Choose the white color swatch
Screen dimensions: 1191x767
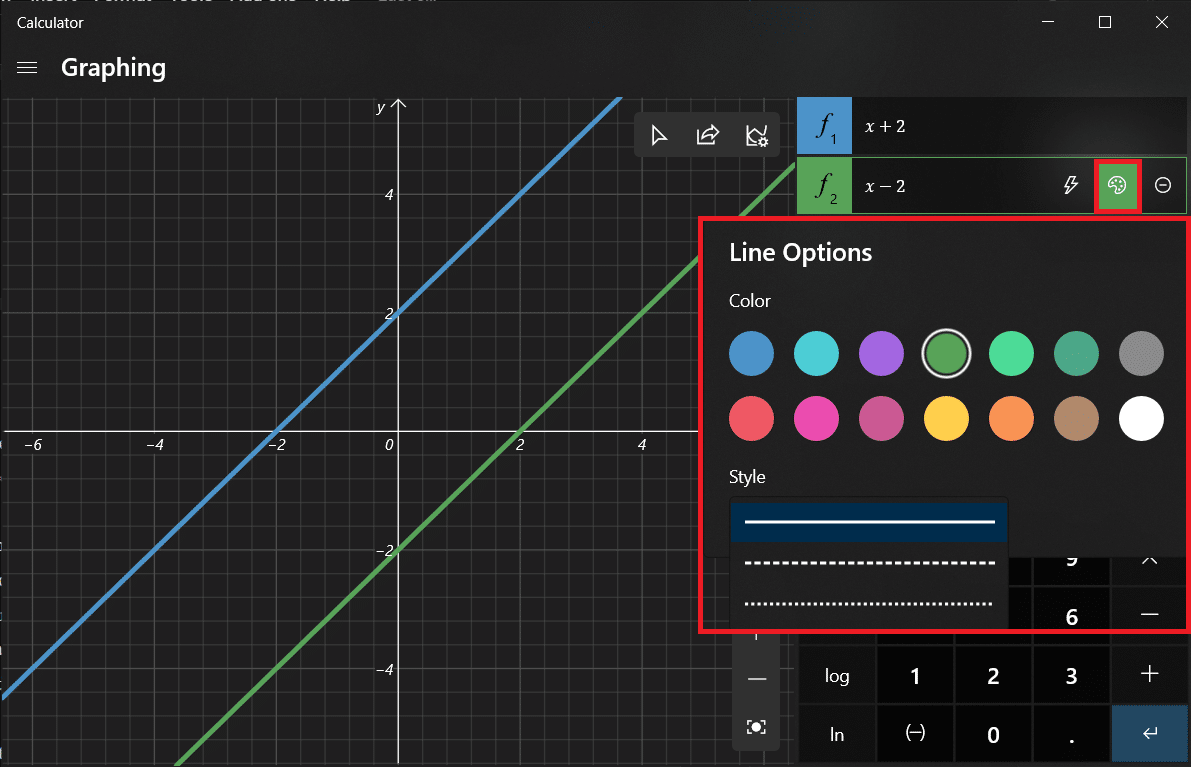[1141, 418]
